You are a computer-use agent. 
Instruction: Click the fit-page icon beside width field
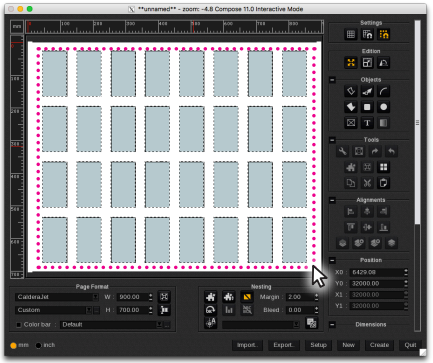pos(164,297)
